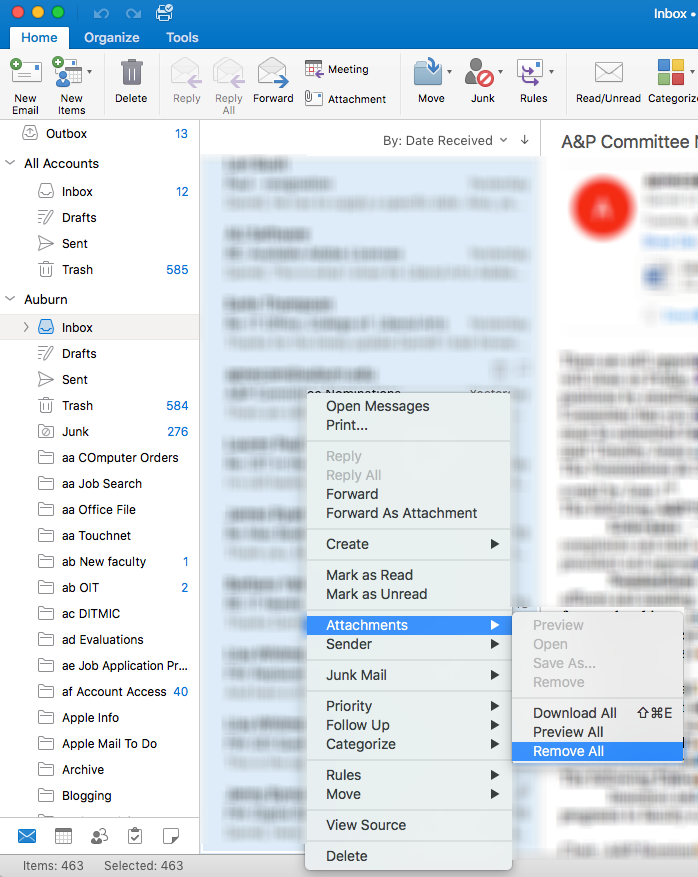Choose Download All in Attachments submenu
This screenshot has height=877, width=698.
[597, 713]
